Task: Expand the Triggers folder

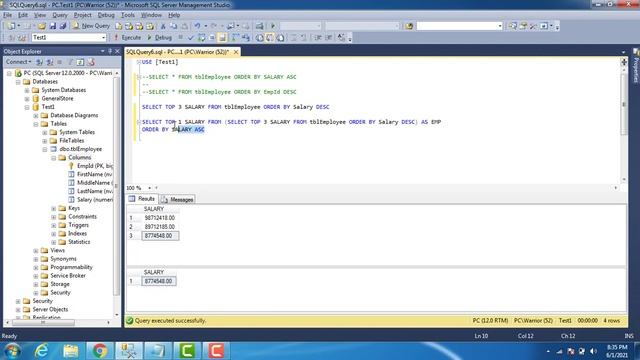Action: [x=54, y=225]
